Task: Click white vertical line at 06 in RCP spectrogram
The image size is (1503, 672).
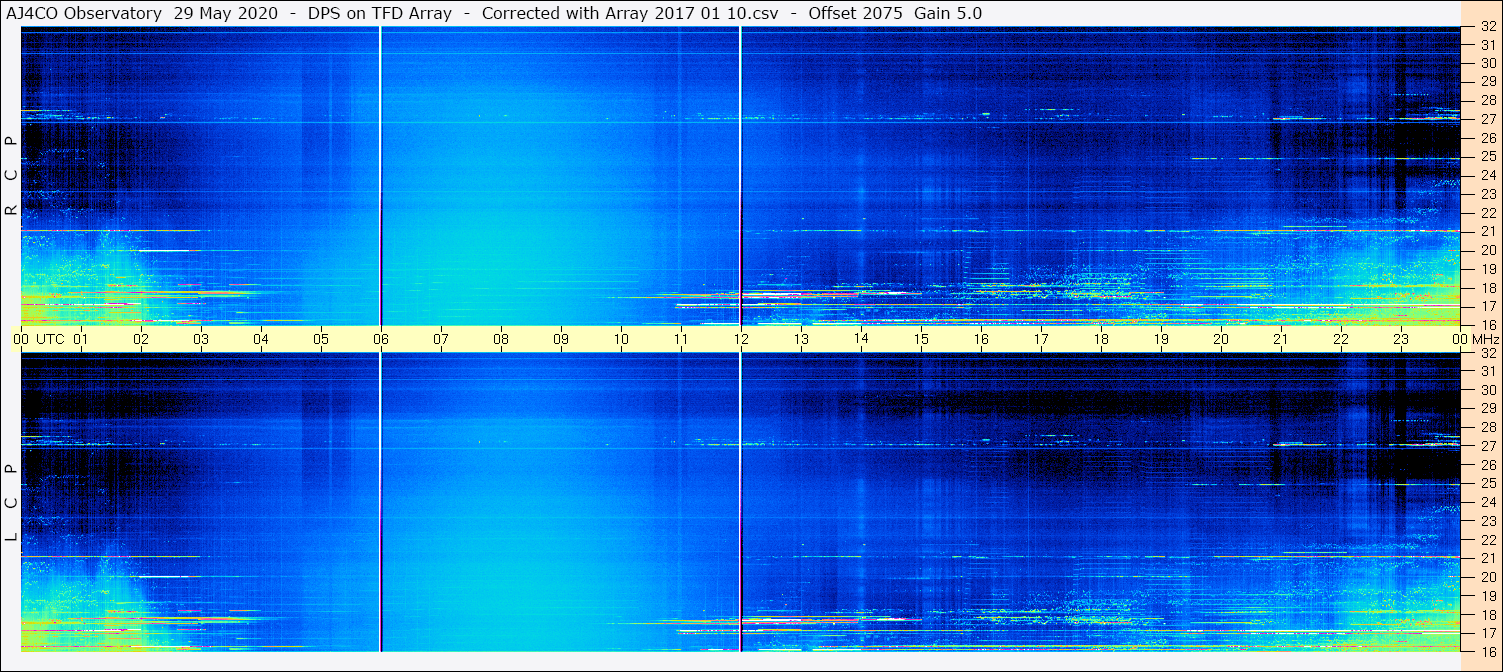Action: (x=380, y=176)
